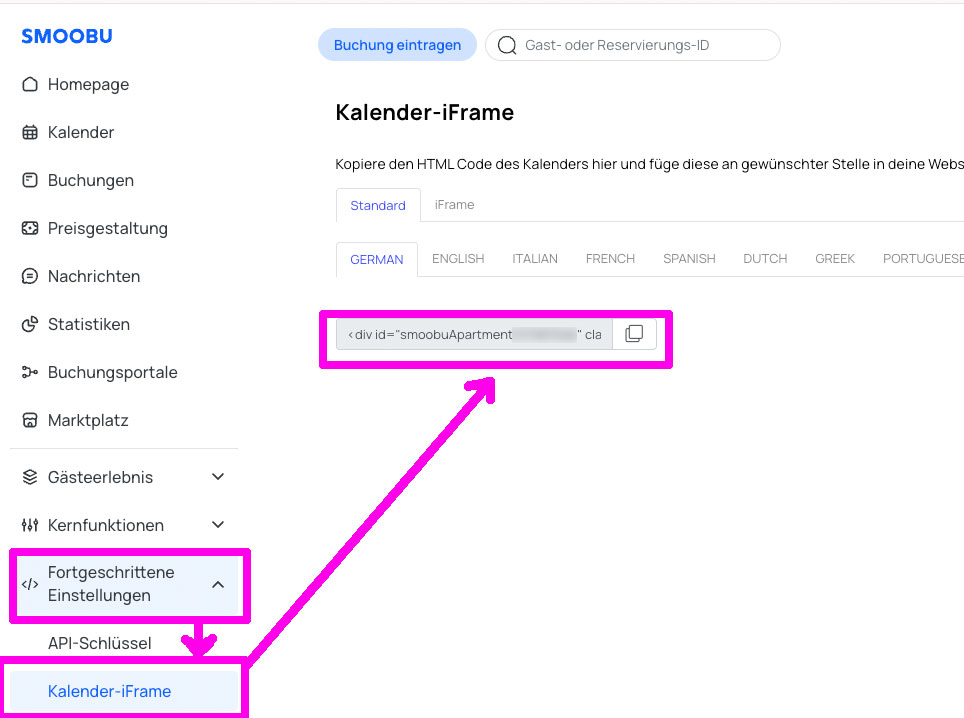Click the smoobuApartment HTML code field
Screen dimensions: 964x718
click(474, 334)
